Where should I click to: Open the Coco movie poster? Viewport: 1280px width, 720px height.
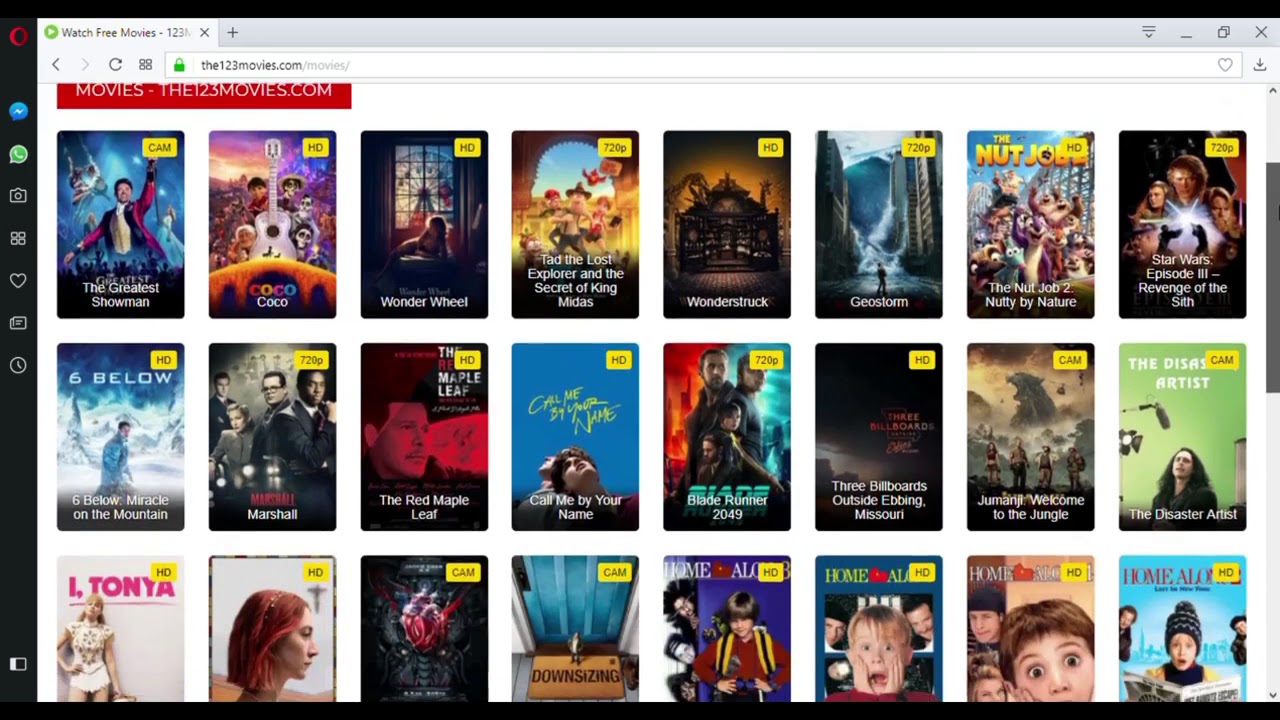(272, 224)
